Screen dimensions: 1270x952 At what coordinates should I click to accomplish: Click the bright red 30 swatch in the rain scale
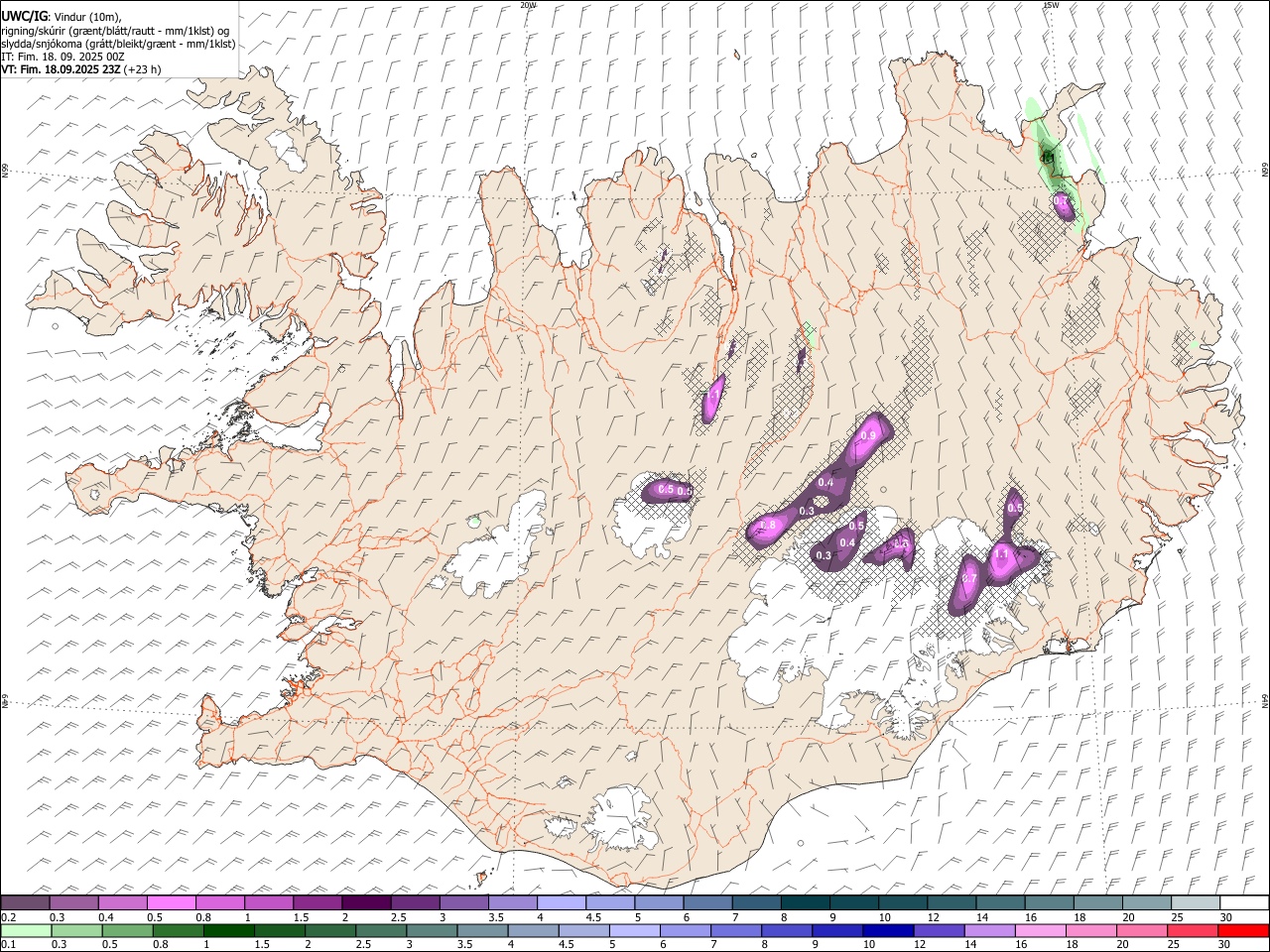point(1244,931)
